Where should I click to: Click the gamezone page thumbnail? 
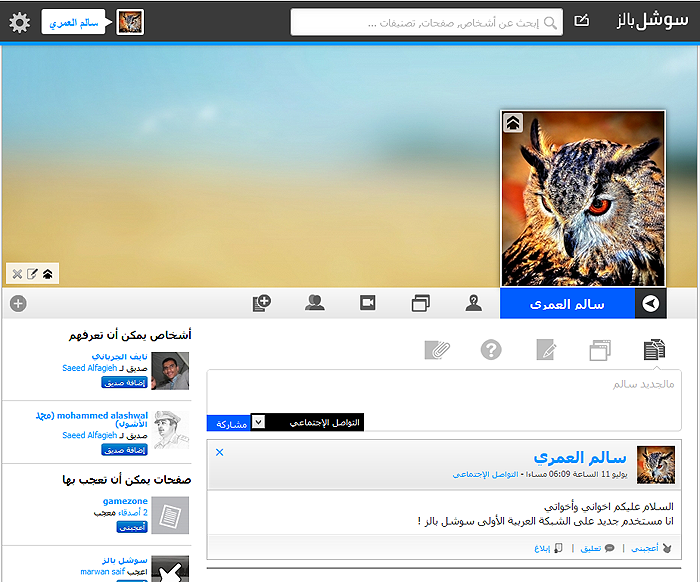click(170, 515)
